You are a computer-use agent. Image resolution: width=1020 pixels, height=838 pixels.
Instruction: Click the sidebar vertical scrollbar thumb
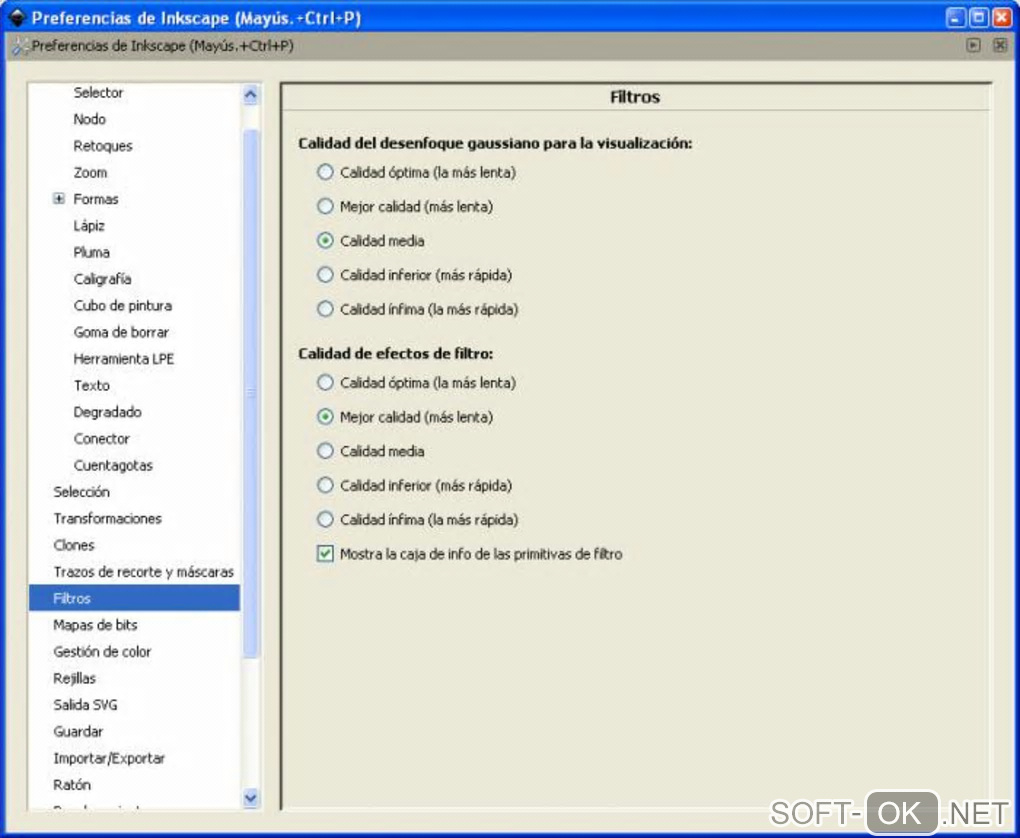pyautogui.click(x=250, y=394)
